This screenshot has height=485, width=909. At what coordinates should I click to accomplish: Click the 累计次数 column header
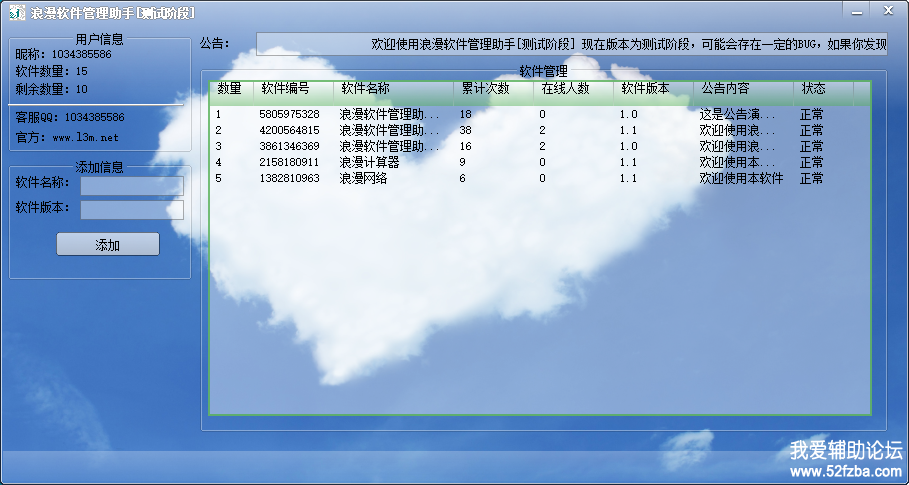click(485, 89)
